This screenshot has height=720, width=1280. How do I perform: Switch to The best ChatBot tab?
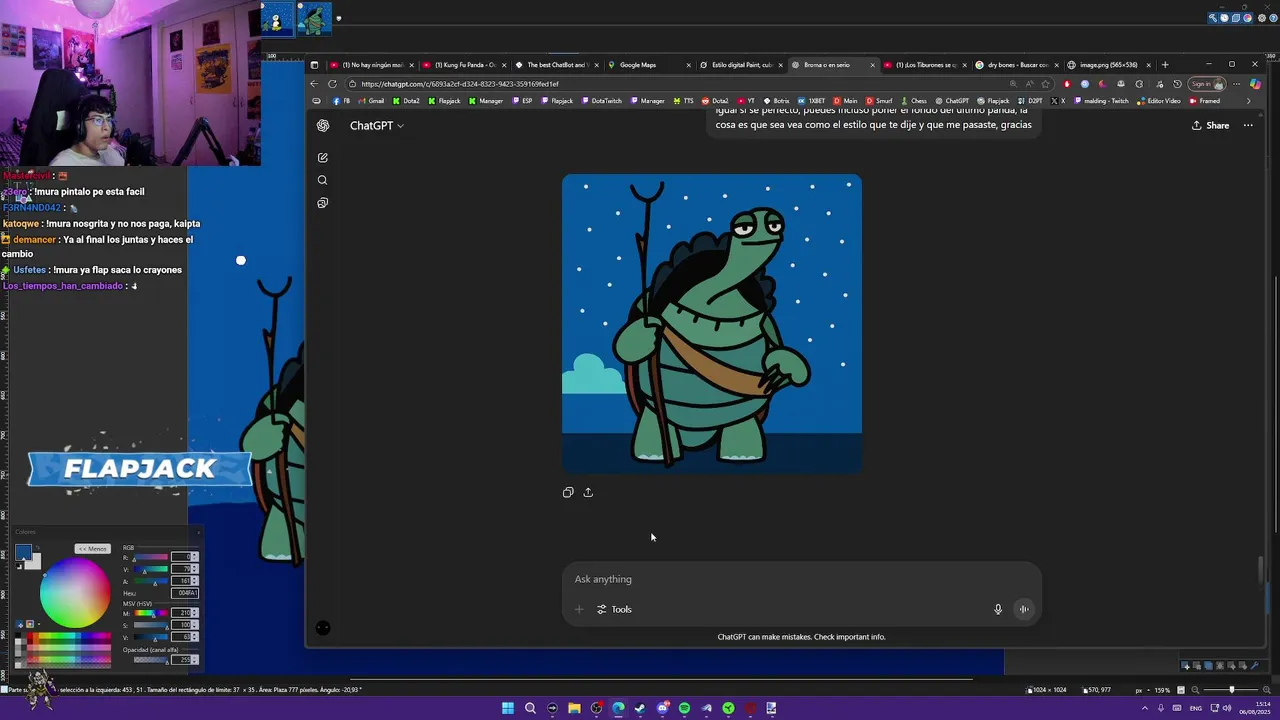556,65
